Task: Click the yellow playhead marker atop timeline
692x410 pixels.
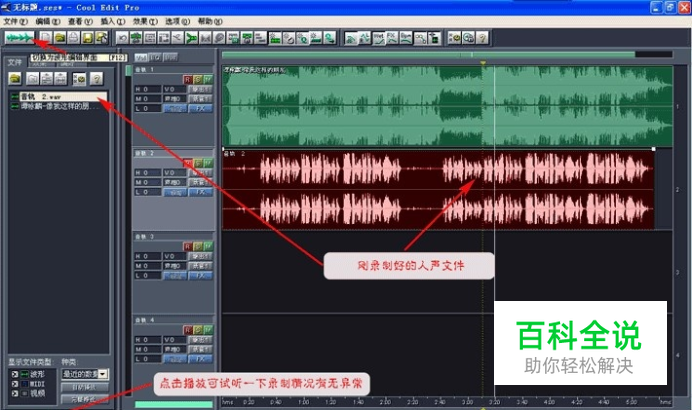Action: [x=483, y=63]
